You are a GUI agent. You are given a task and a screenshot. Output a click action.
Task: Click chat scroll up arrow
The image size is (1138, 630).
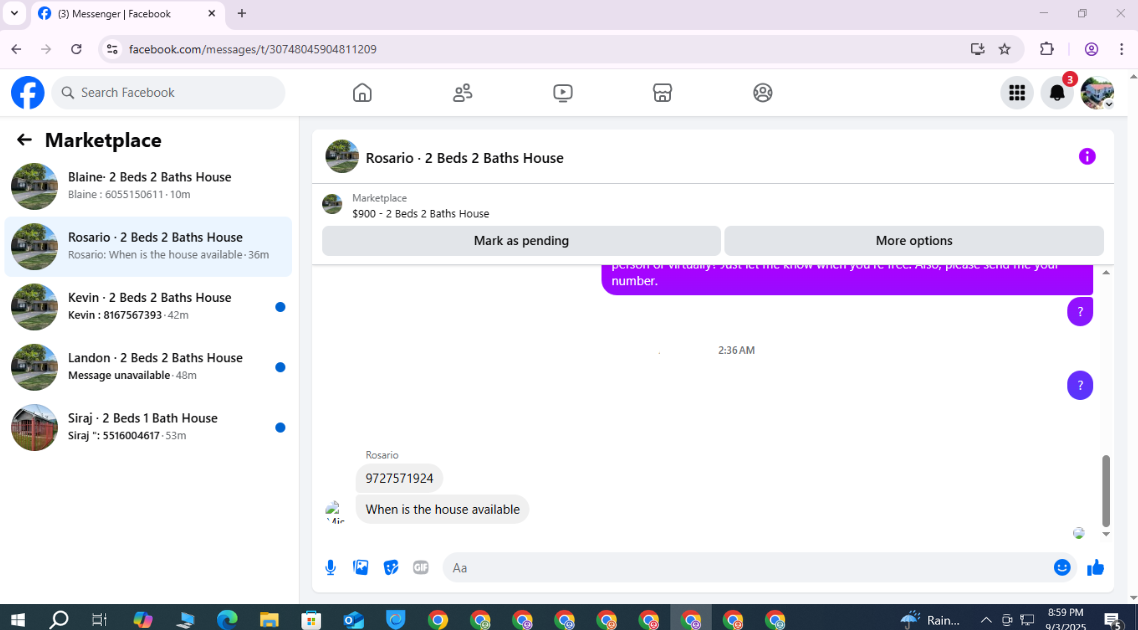pos(1106,272)
